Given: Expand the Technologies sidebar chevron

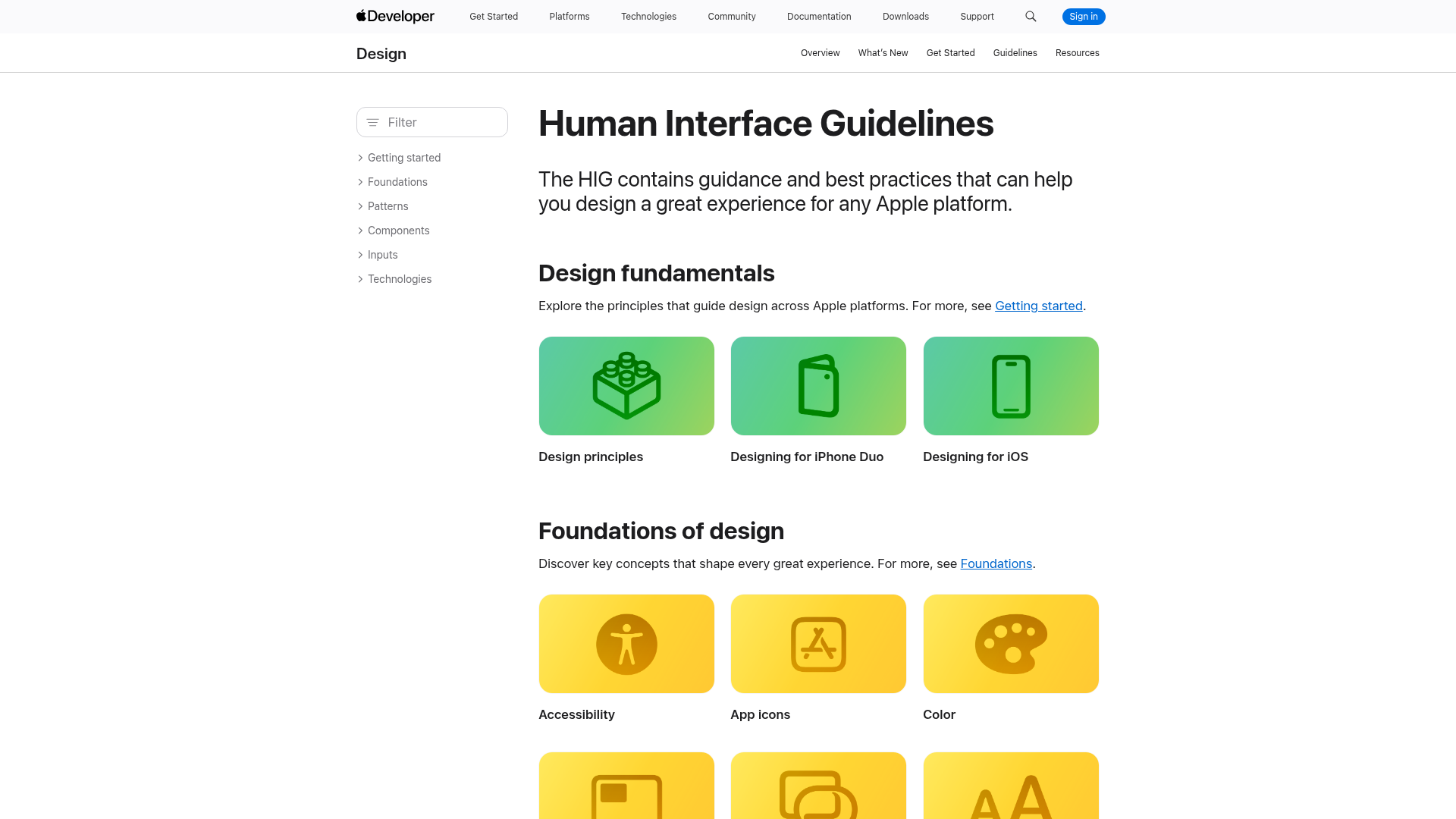Looking at the screenshot, I should (x=360, y=279).
